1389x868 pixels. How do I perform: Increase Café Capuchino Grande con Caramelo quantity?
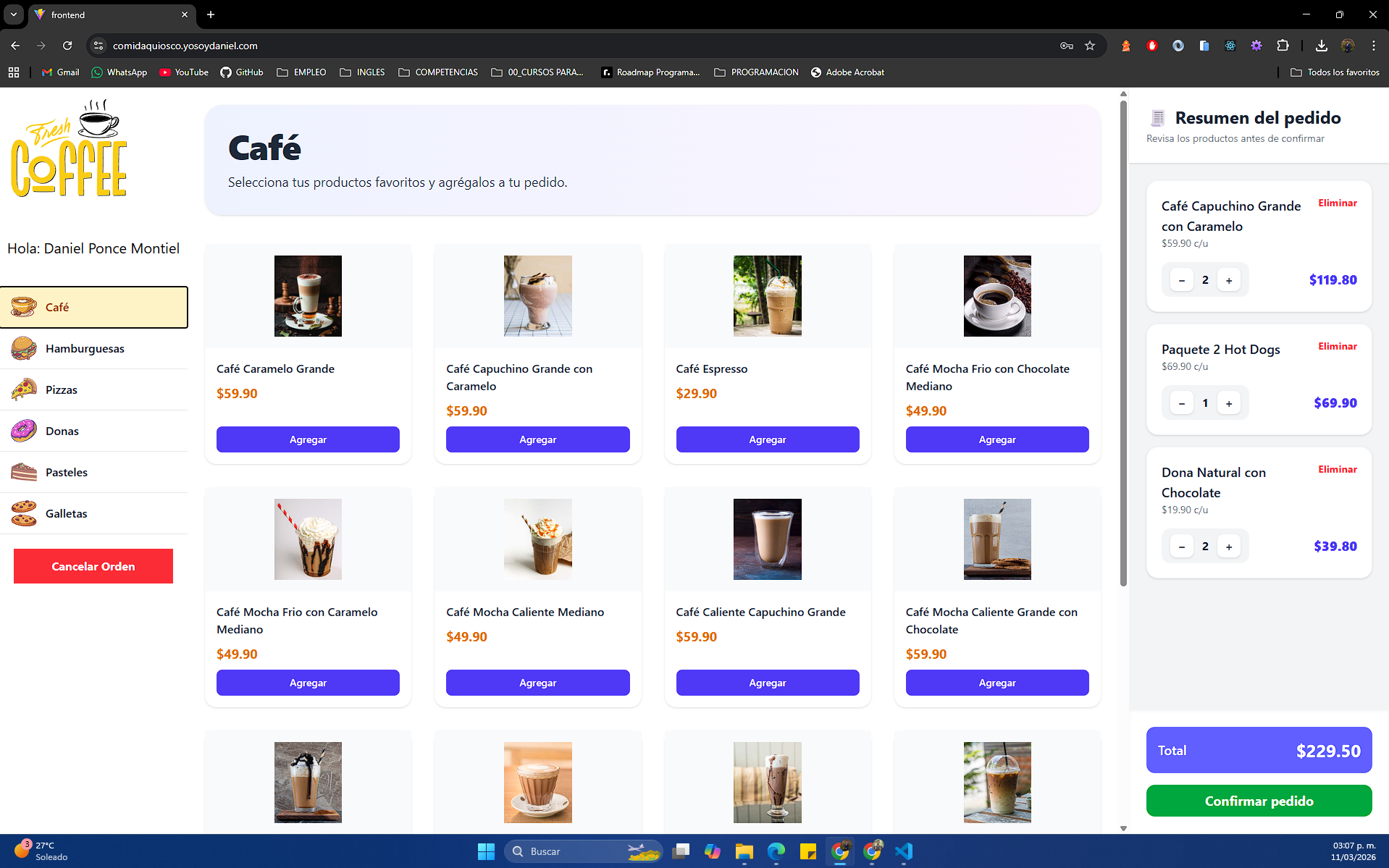pyautogui.click(x=1229, y=280)
